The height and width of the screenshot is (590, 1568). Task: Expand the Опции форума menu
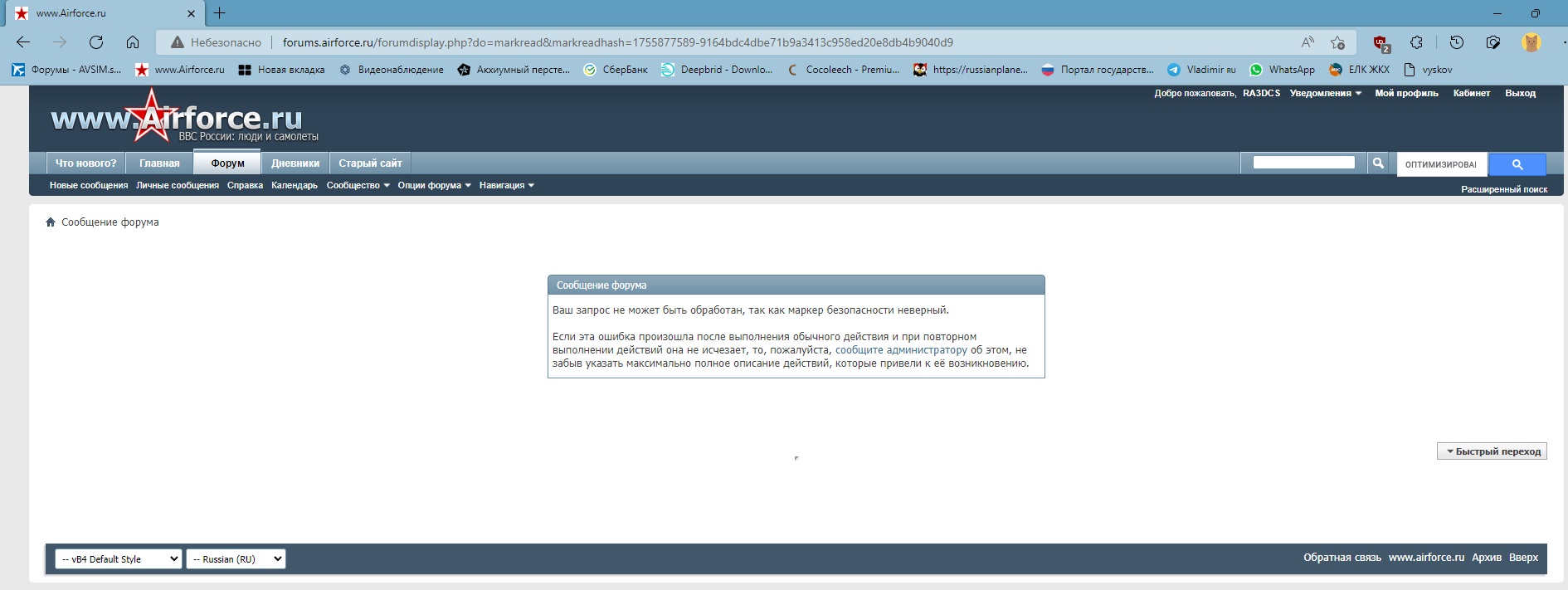[x=434, y=185]
